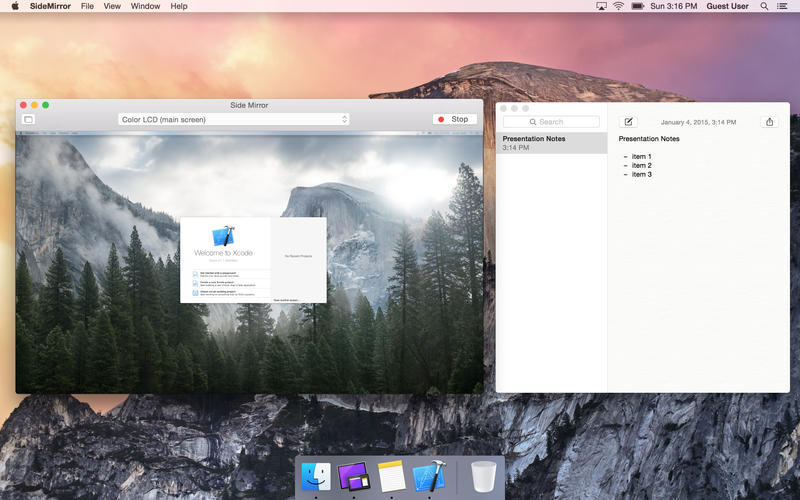Select the Presentation Notes entry in list
This screenshot has height=500, width=800.
[x=551, y=143]
